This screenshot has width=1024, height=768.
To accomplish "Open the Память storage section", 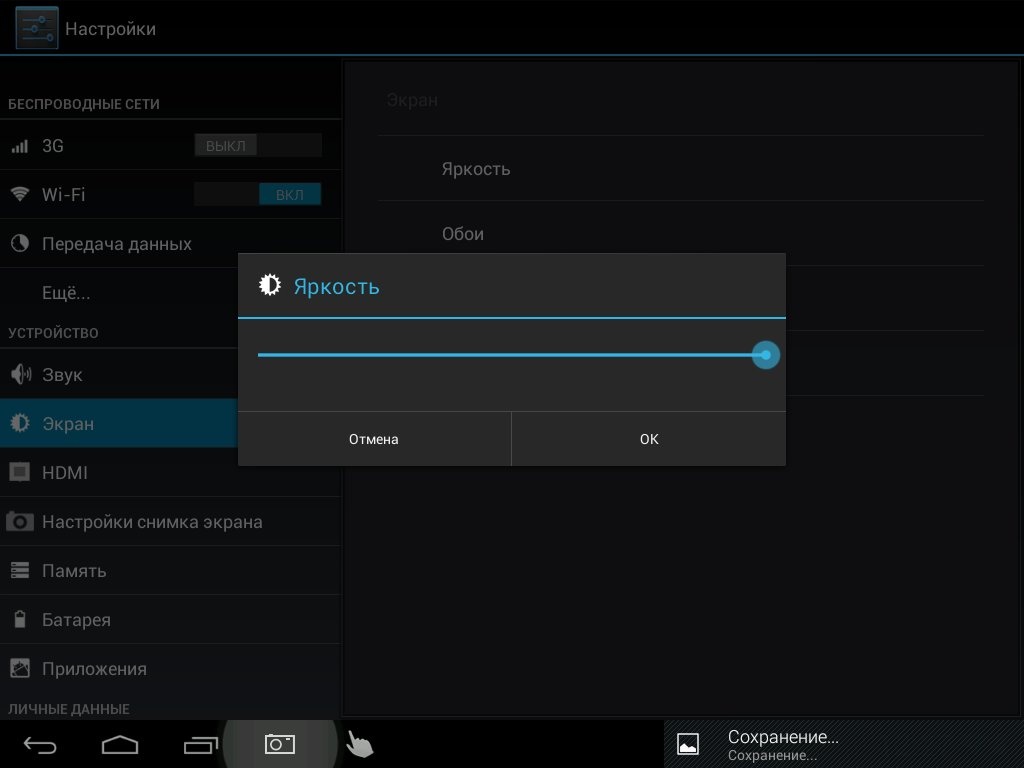I will click(x=74, y=571).
